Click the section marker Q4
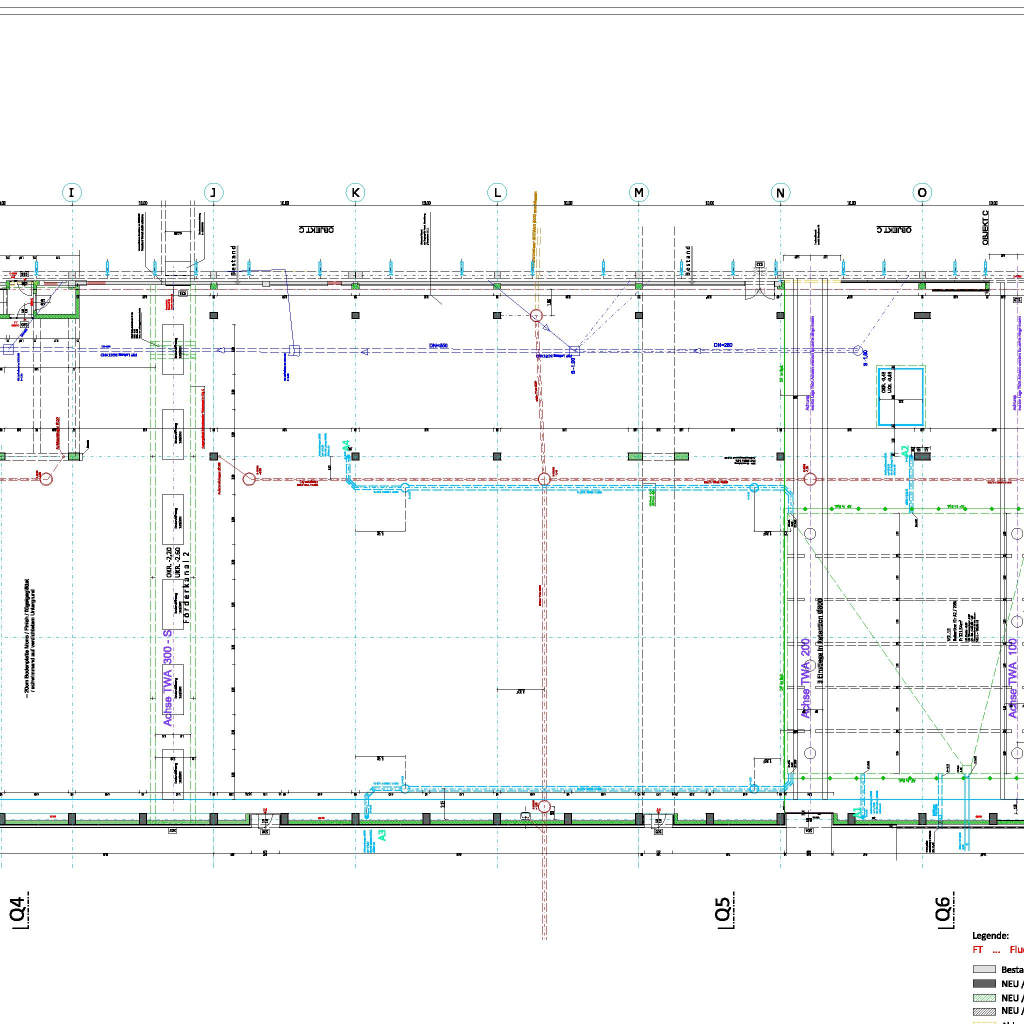Image resolution: width=1024 pixels, height=1024 pixels. click(18, 909)
